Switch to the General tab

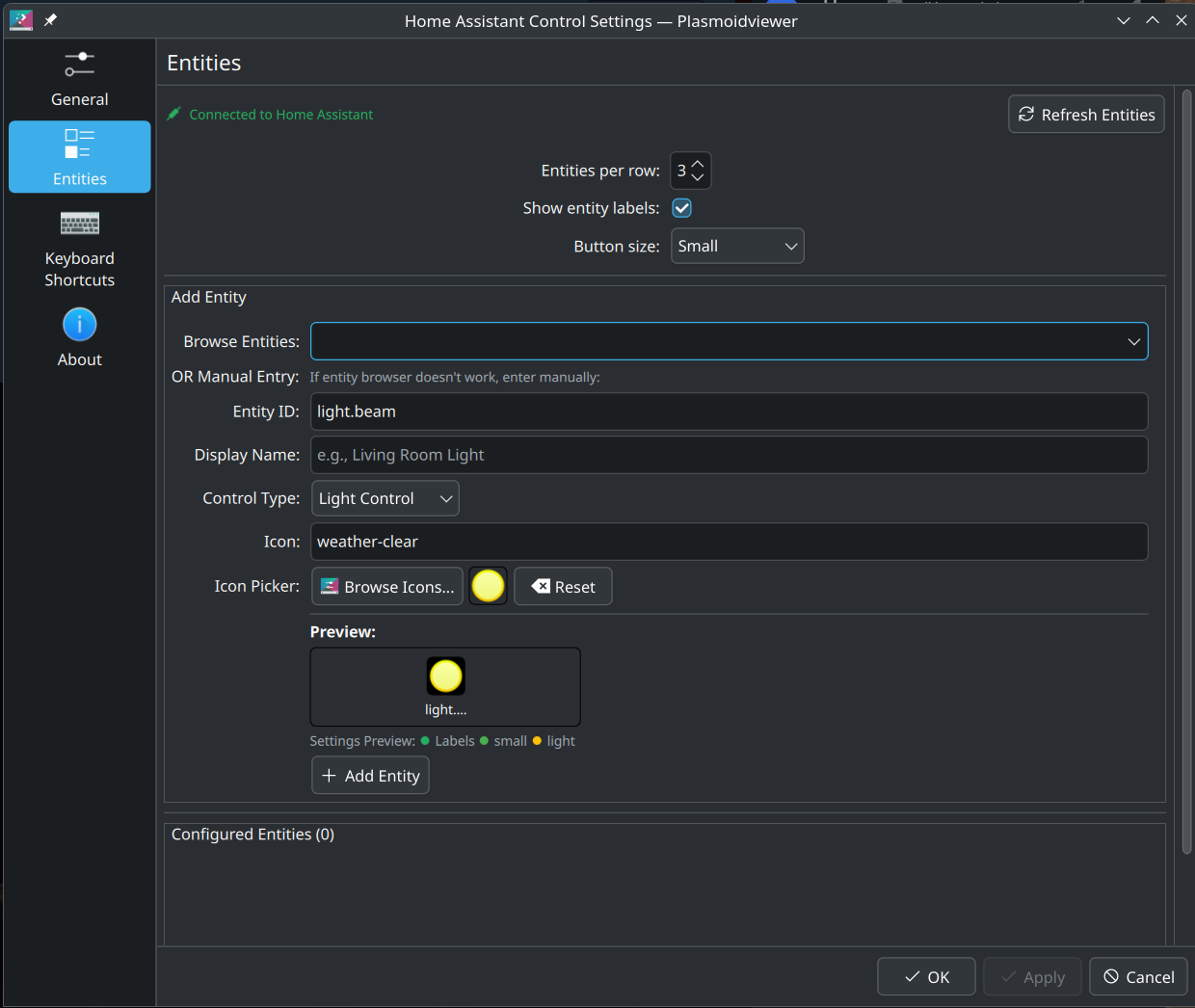click(79, 79)
